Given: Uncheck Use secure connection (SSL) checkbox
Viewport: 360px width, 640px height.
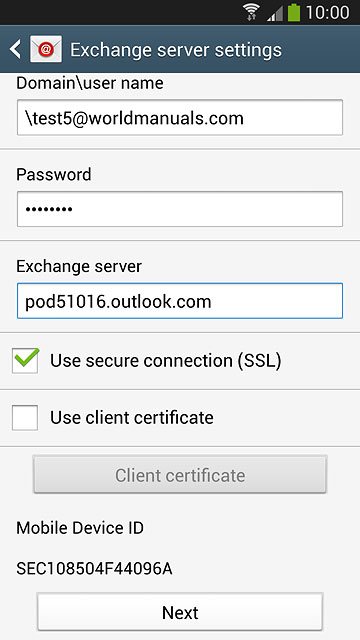Looking at the screenshot, I should 25,360.
